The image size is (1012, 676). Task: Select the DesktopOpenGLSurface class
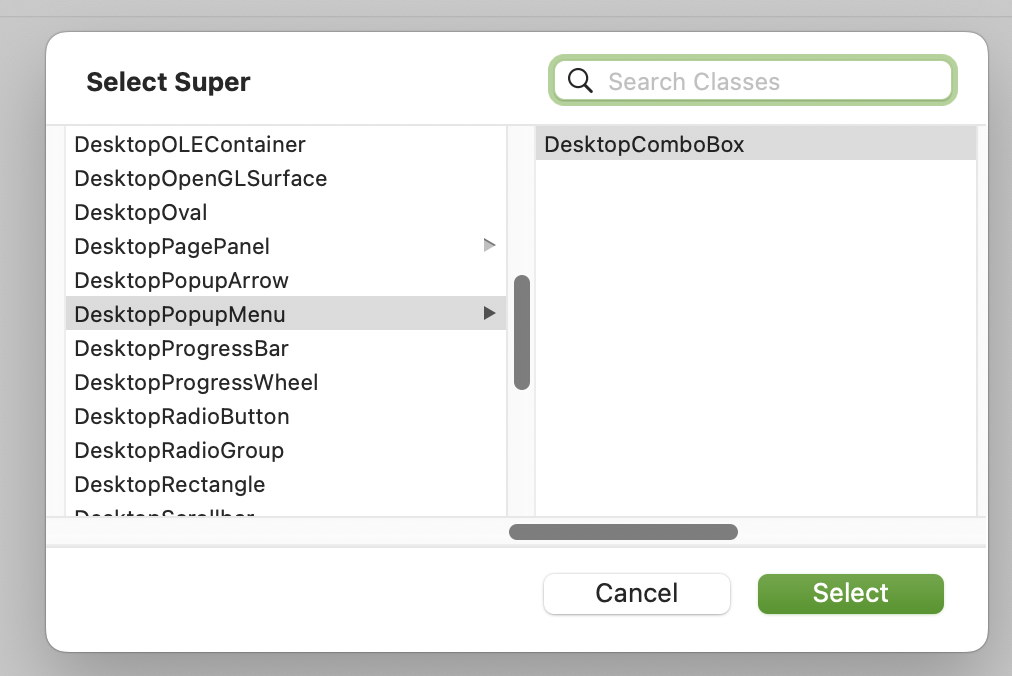(x=286, y=178)
